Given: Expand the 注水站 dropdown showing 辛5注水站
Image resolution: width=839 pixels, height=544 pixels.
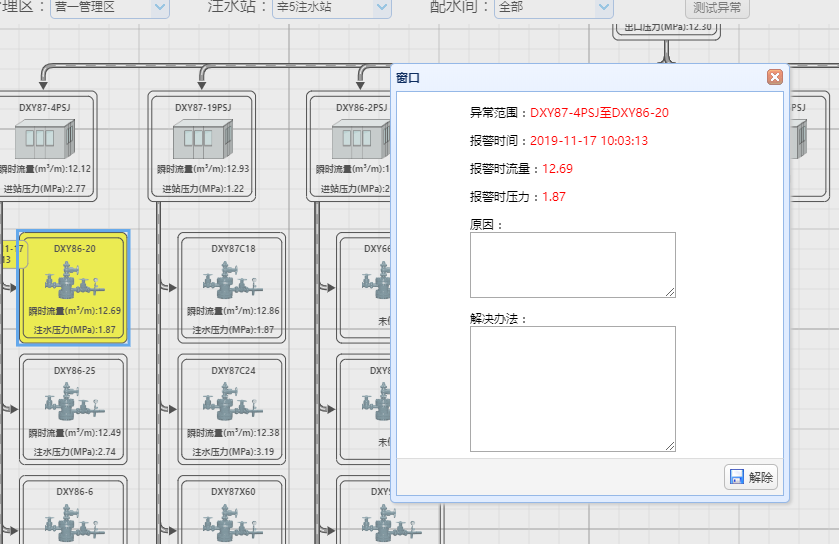Looking at the screenshot, I should 331,7.
